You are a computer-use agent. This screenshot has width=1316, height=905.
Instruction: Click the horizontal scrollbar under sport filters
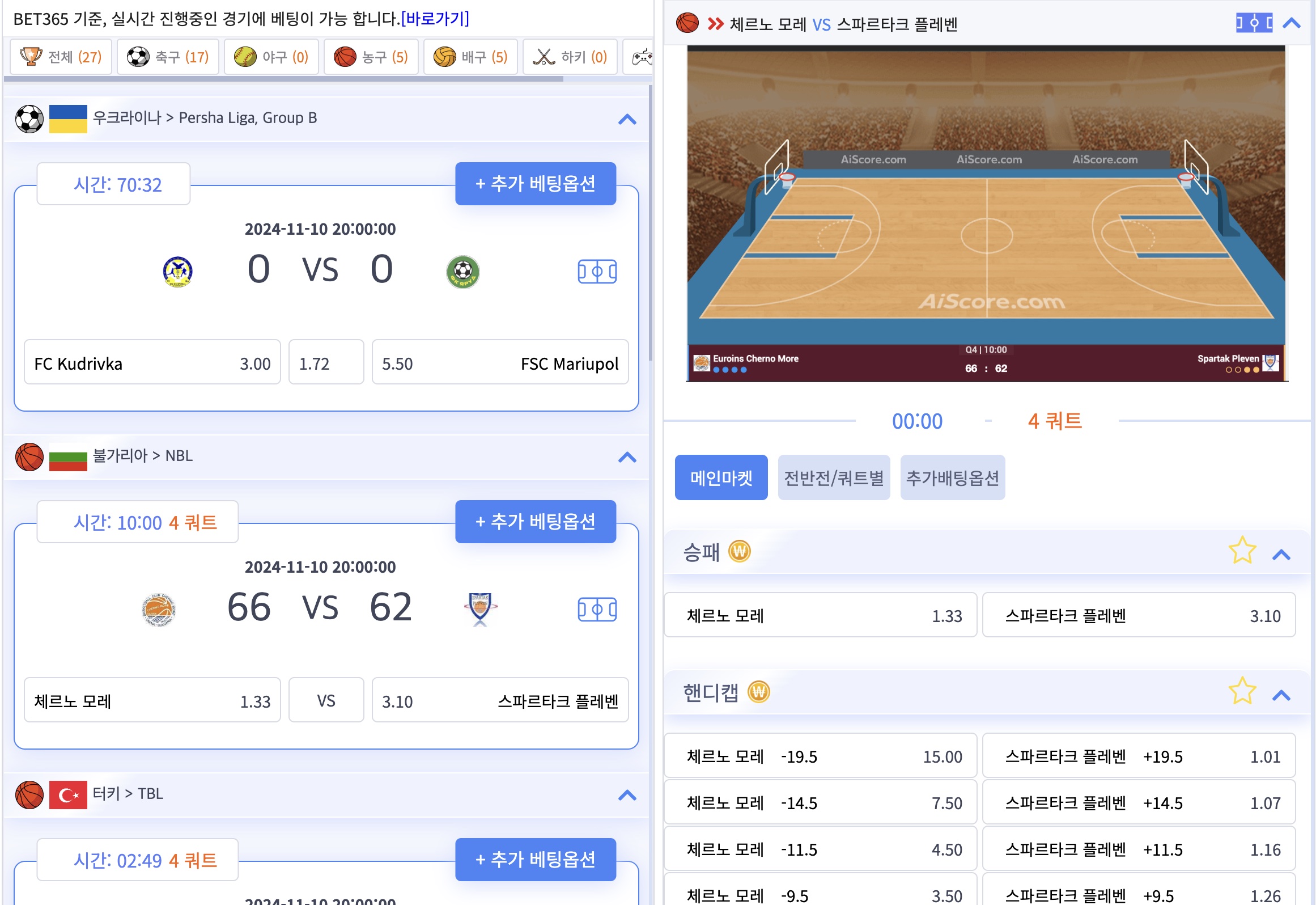[283, 79]
